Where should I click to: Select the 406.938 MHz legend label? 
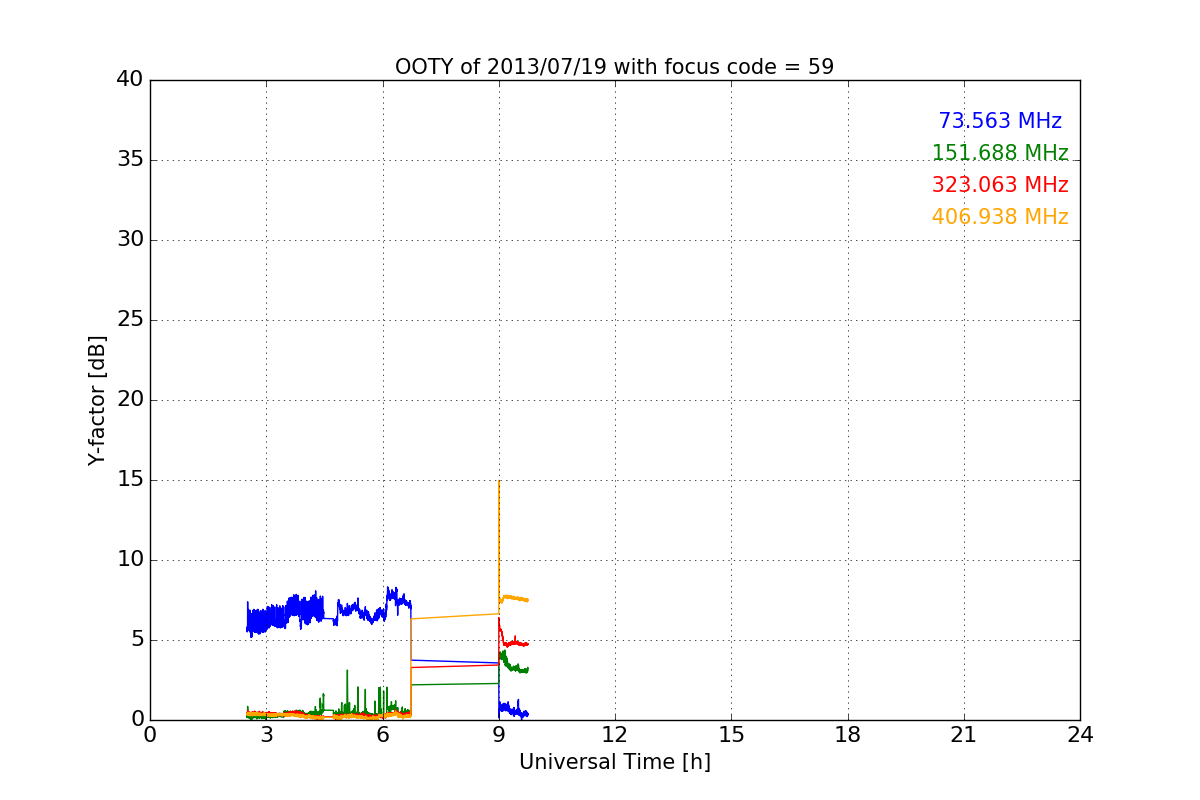click(x=1000, y=217)
